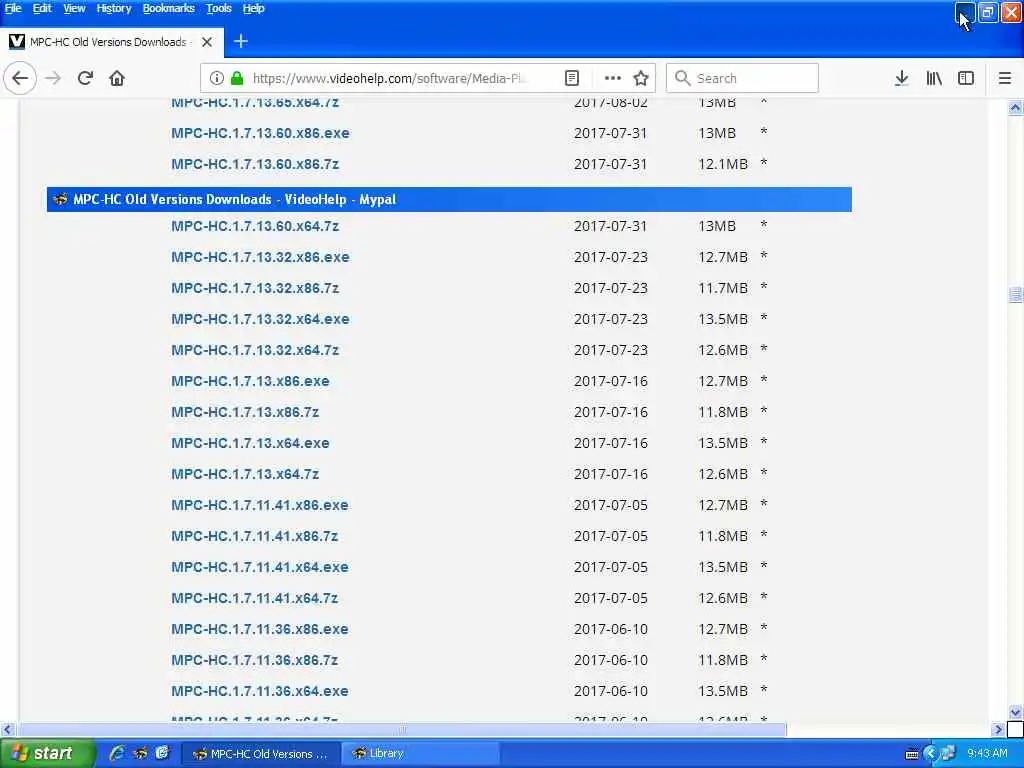Download MPC-HC.1.7.13.x64.7z
This screenshot has height=768, width=1024.
[x=245, y=474]
